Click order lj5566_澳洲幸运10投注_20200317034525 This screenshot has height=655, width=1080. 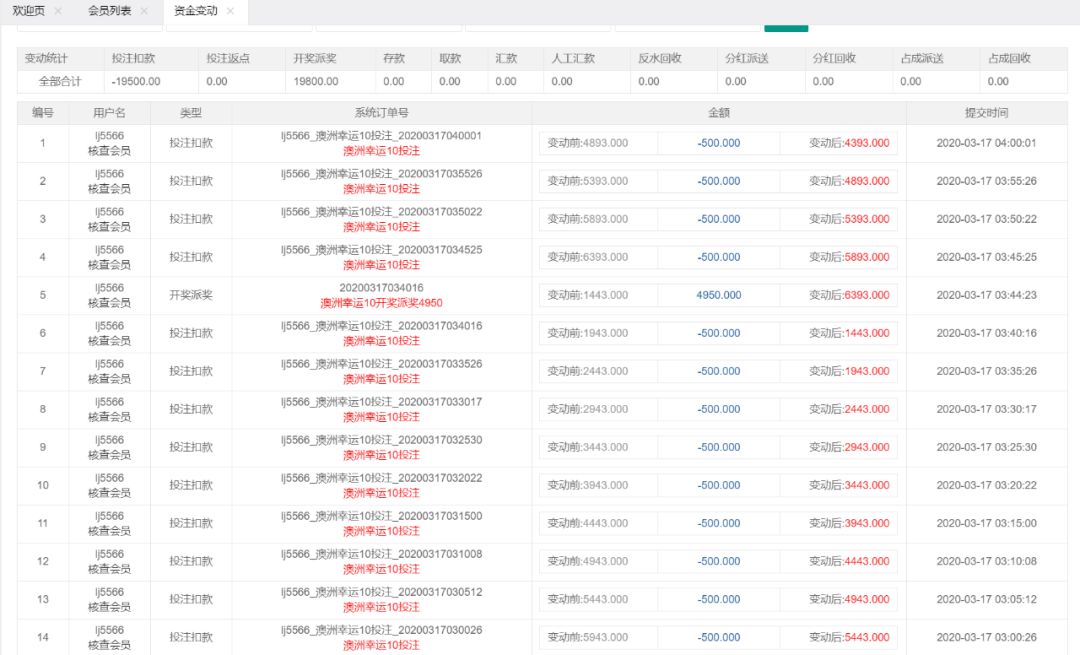point(382,249)
